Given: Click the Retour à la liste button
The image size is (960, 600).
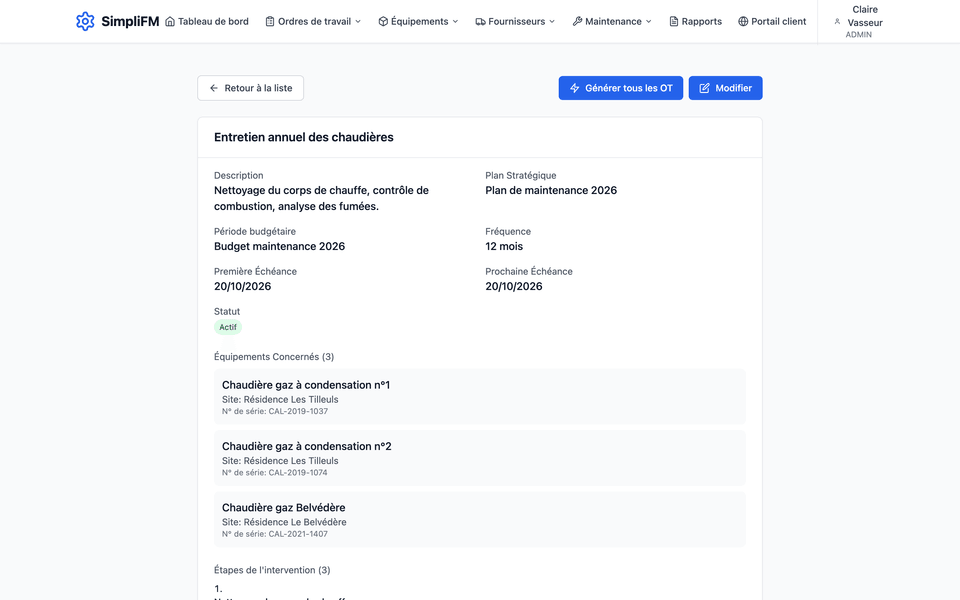Looking at the screenshot, I should pos(250,88).
